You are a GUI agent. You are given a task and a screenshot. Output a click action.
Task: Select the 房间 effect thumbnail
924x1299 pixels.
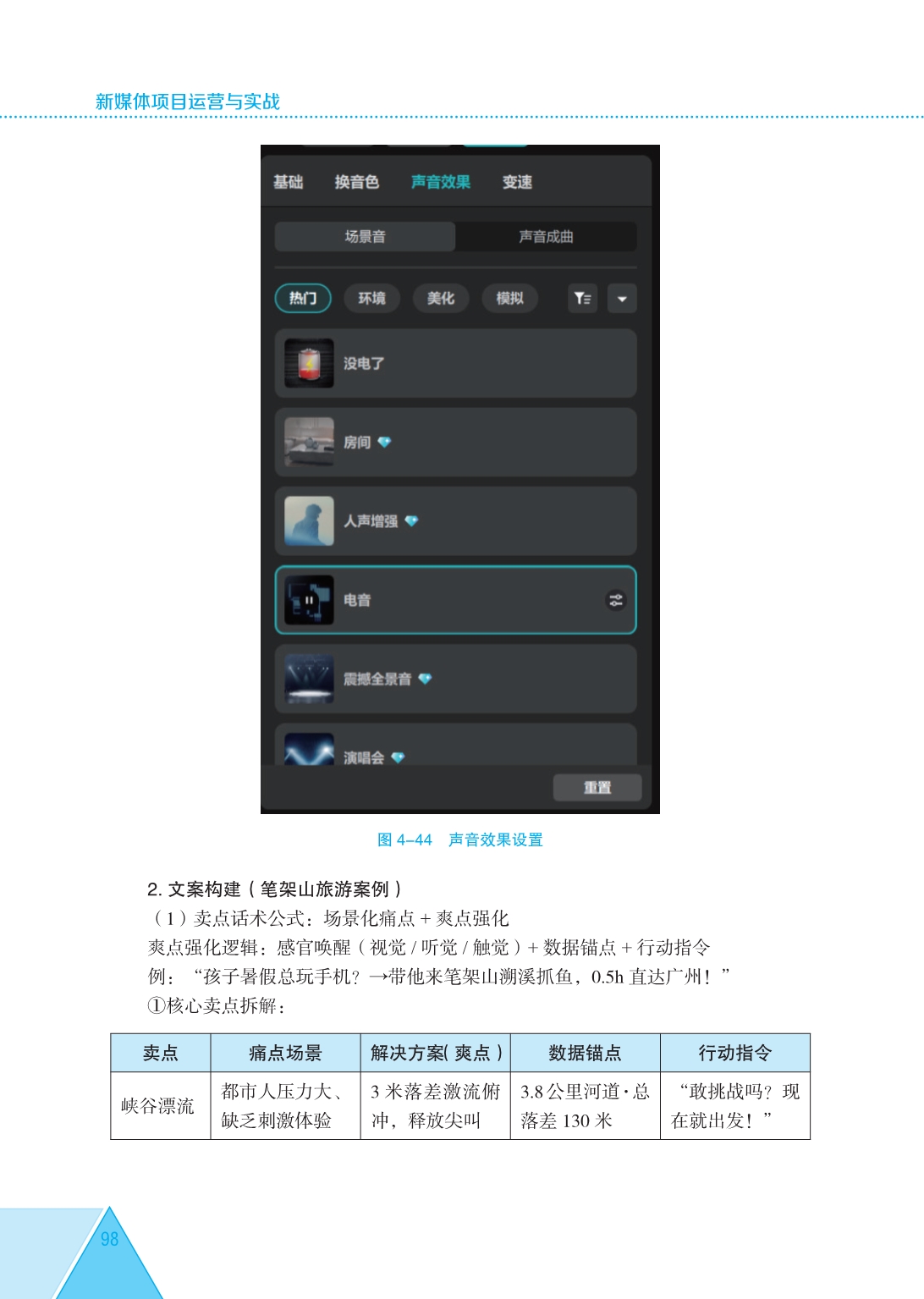click(309, 442)
